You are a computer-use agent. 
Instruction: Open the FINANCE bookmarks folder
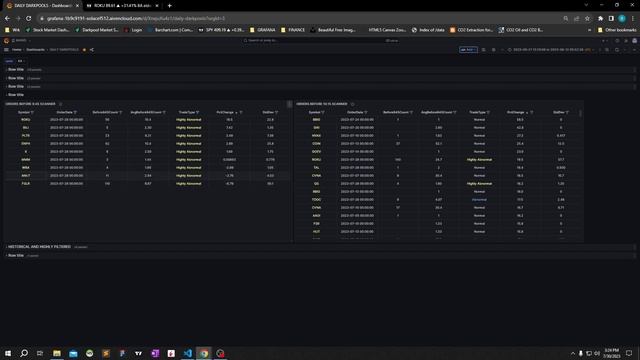point(293,30)
